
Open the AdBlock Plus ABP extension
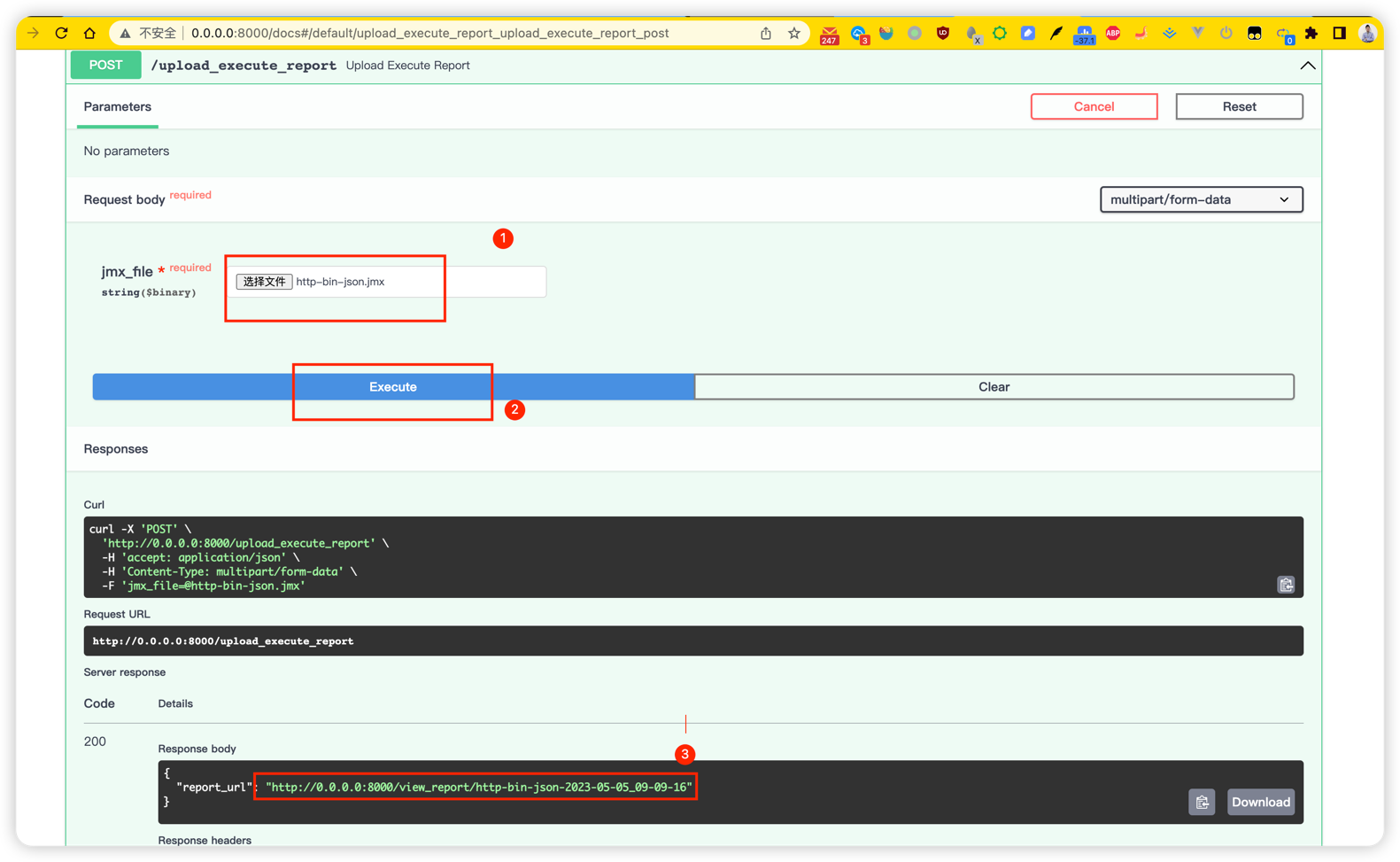pyautogui.click(x=1113, y=33)
